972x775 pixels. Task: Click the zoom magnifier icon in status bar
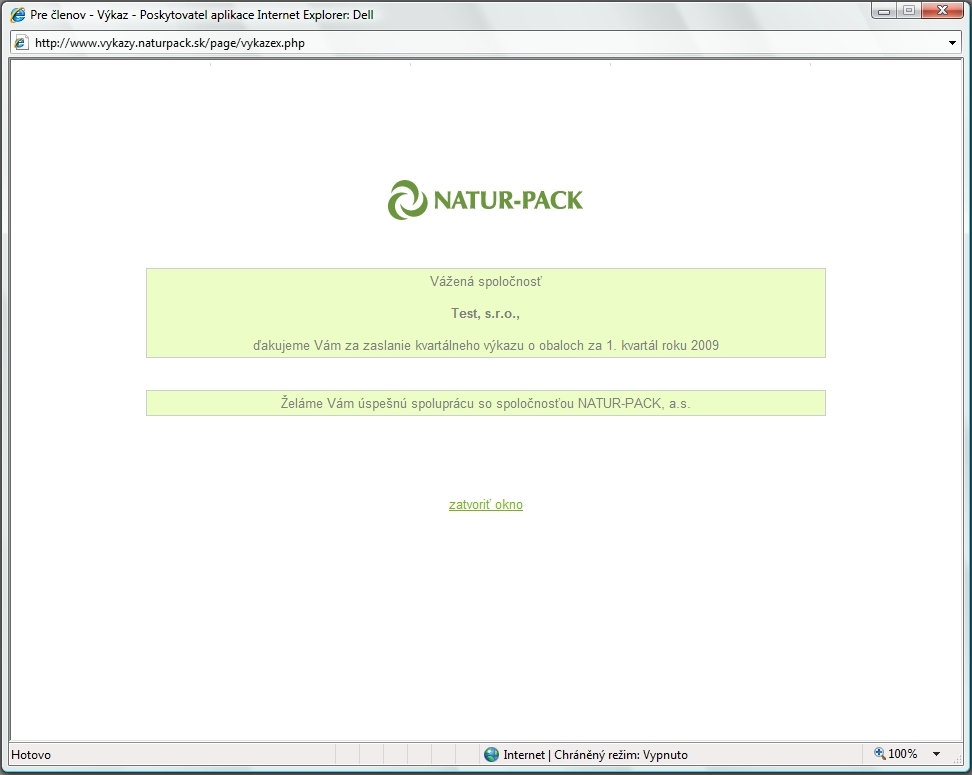(x=880, y=754)
